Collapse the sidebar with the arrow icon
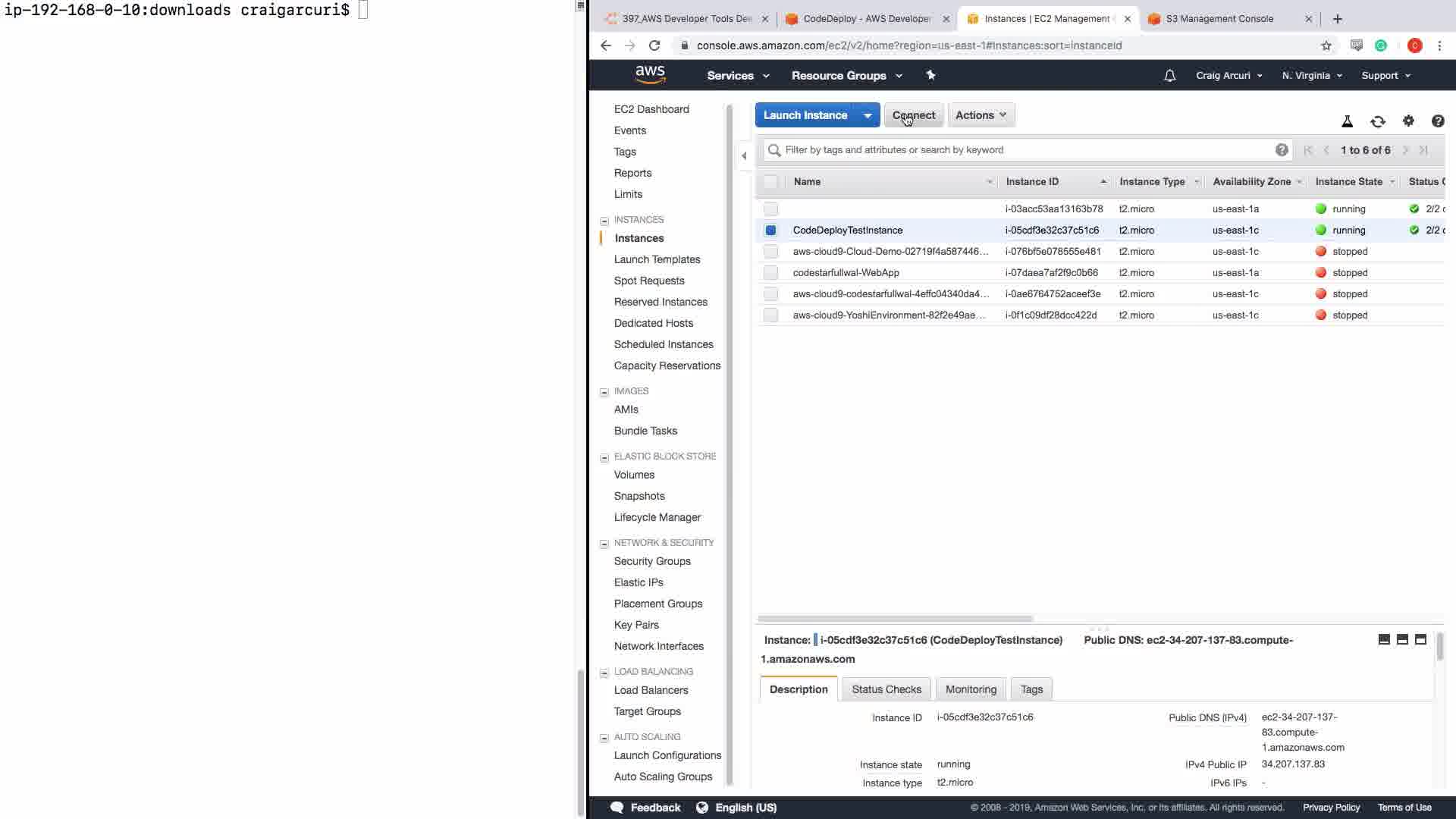The image size is (1456, 819). coord(744,155)
